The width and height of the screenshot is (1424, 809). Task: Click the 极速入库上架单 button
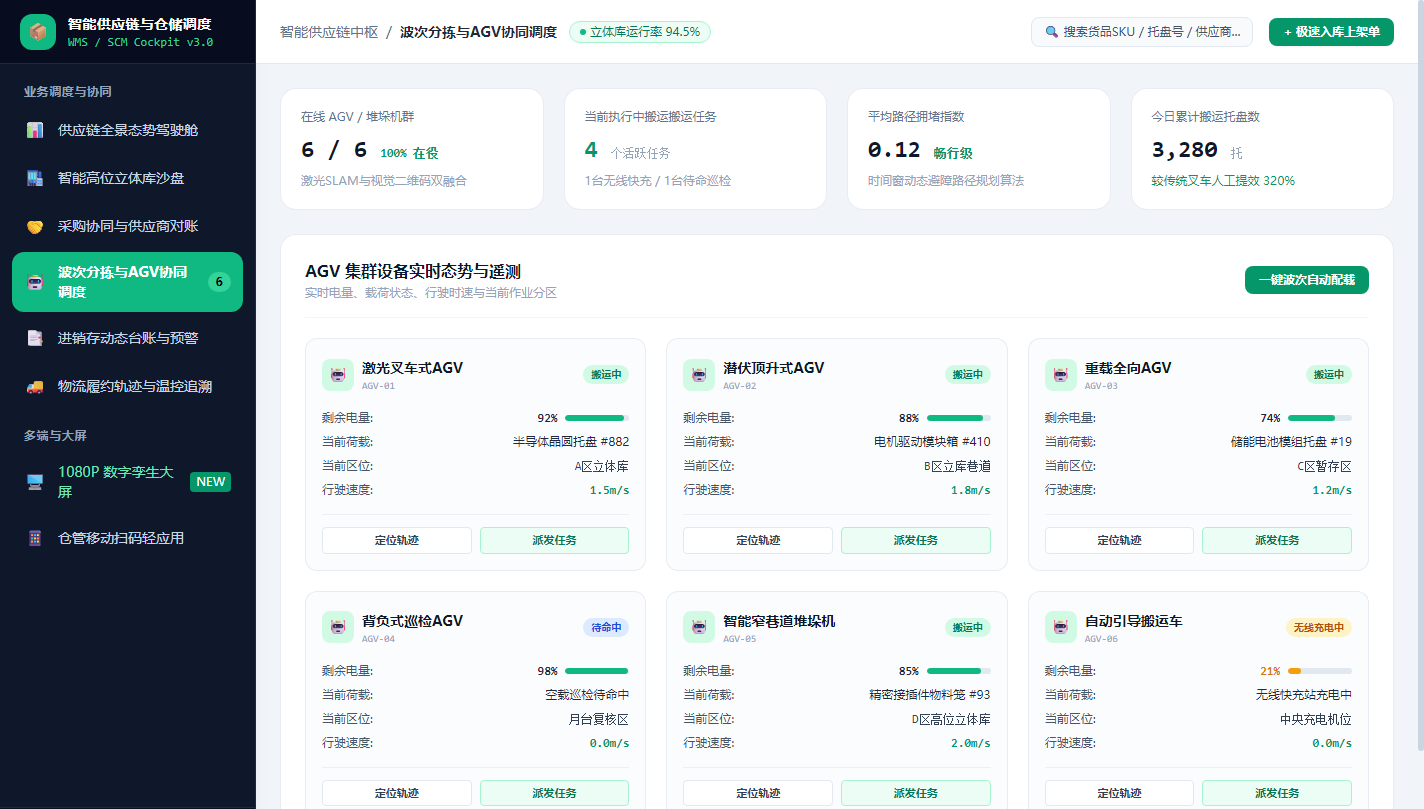pyautogui.click(x=1331, y=32)
